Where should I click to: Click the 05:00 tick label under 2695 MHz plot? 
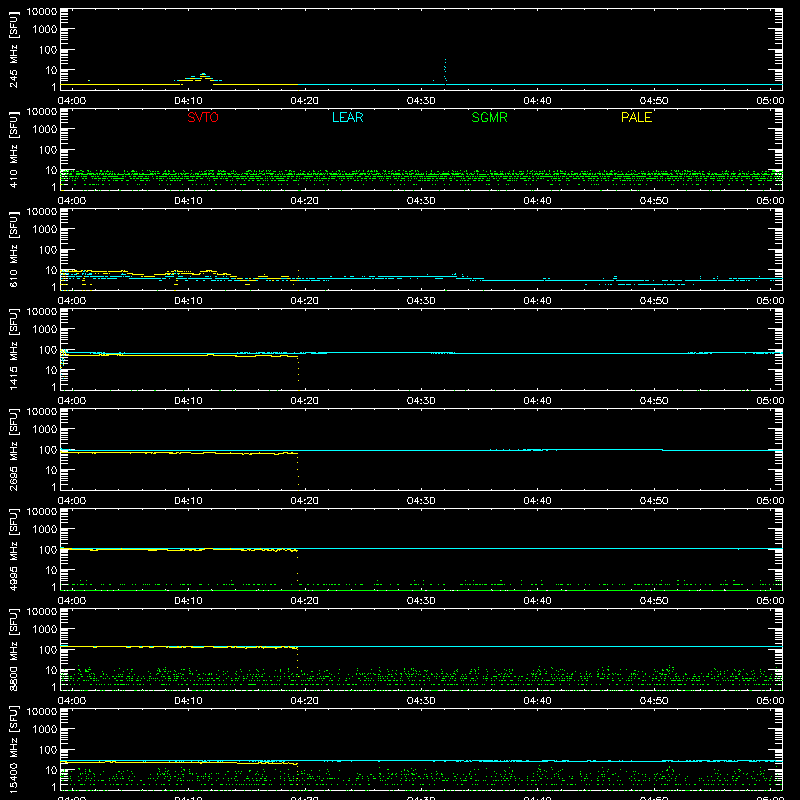pos(770,501)
